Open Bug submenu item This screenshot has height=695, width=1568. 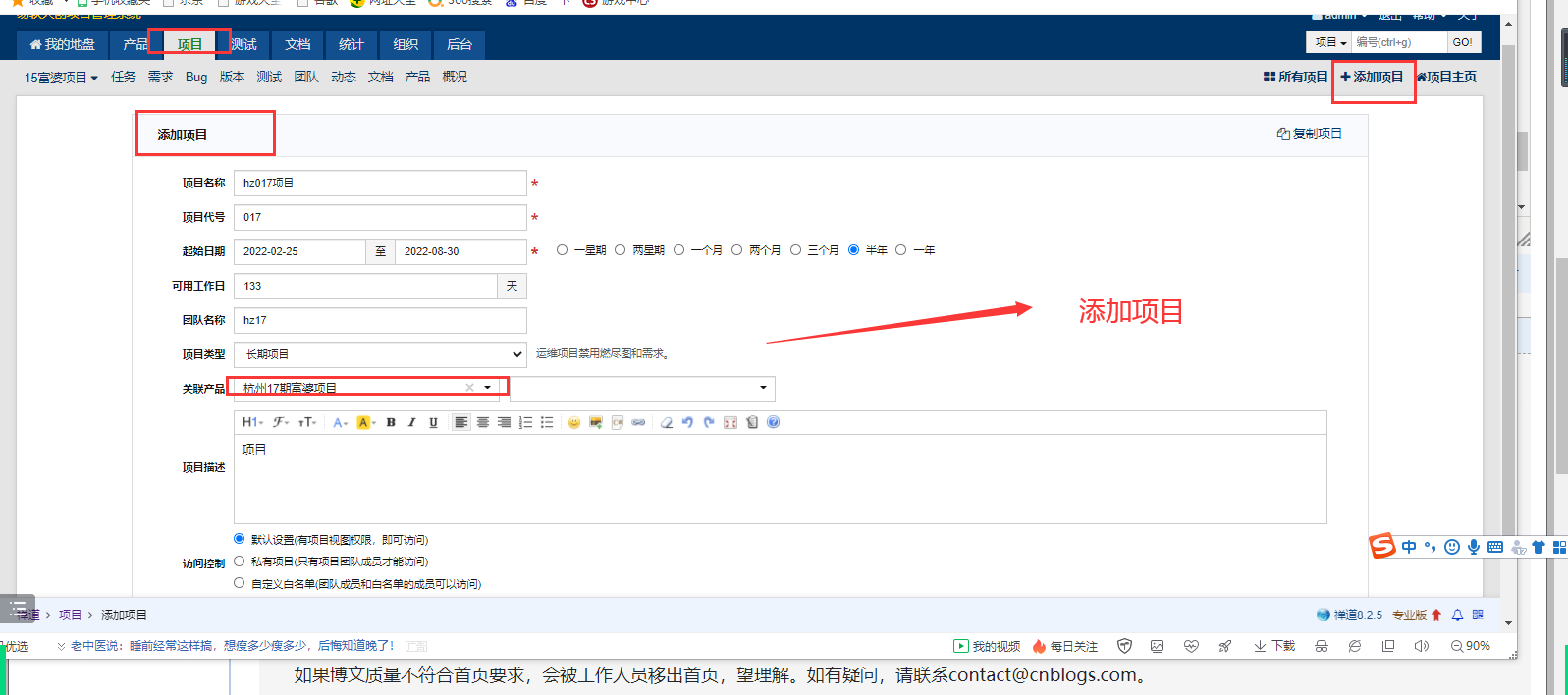point(196,77)
